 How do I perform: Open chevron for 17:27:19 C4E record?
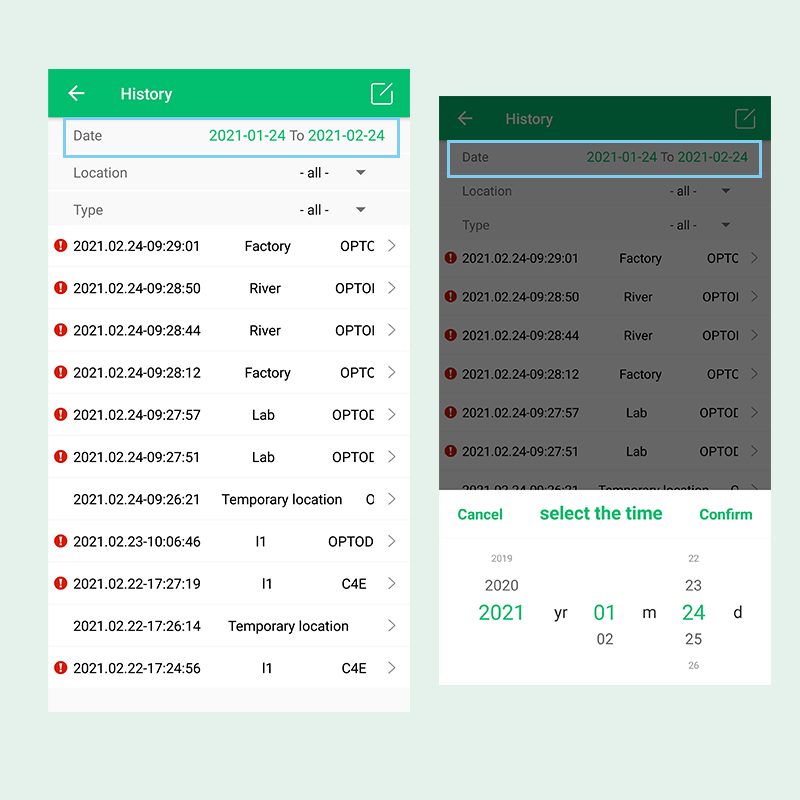(391, 583)
